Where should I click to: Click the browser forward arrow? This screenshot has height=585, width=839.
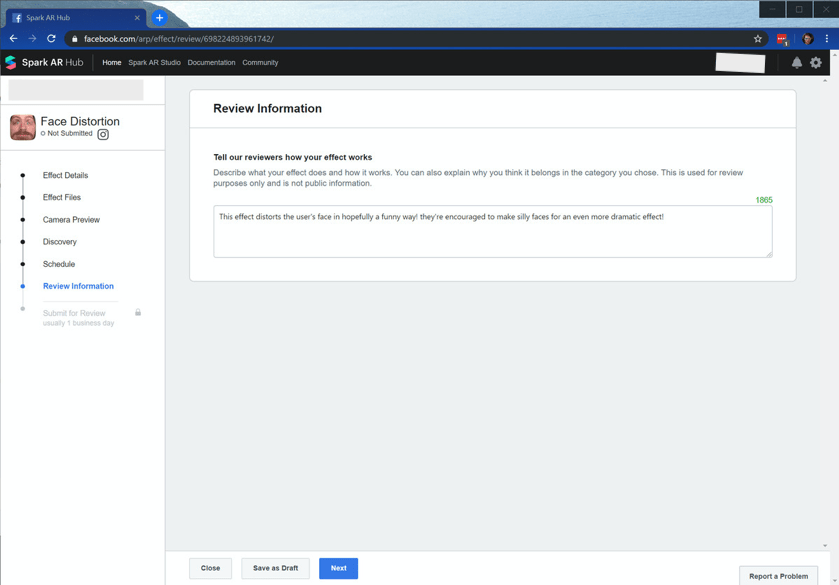click(32, 39)
